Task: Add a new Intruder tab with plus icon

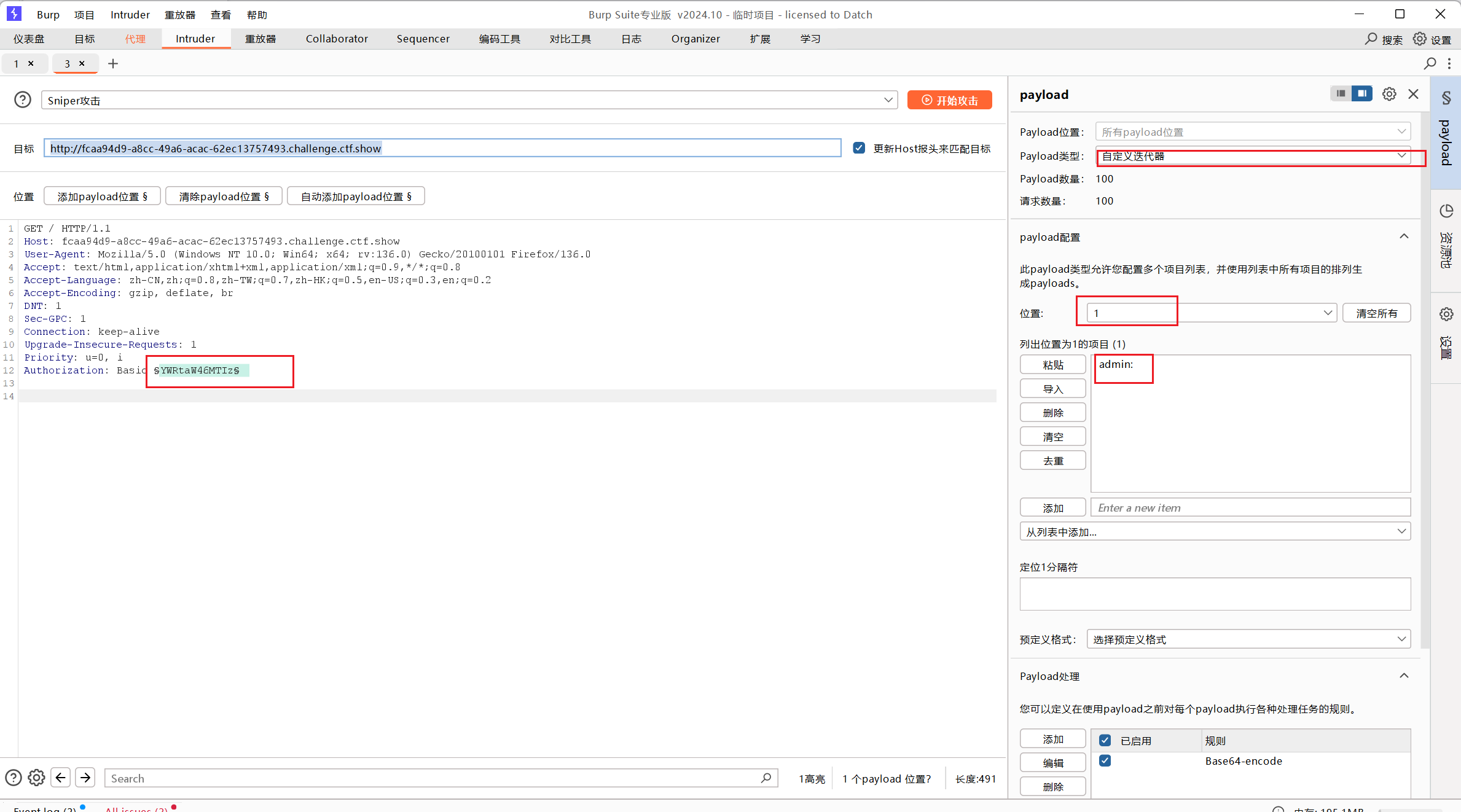Action: [113, 63]
